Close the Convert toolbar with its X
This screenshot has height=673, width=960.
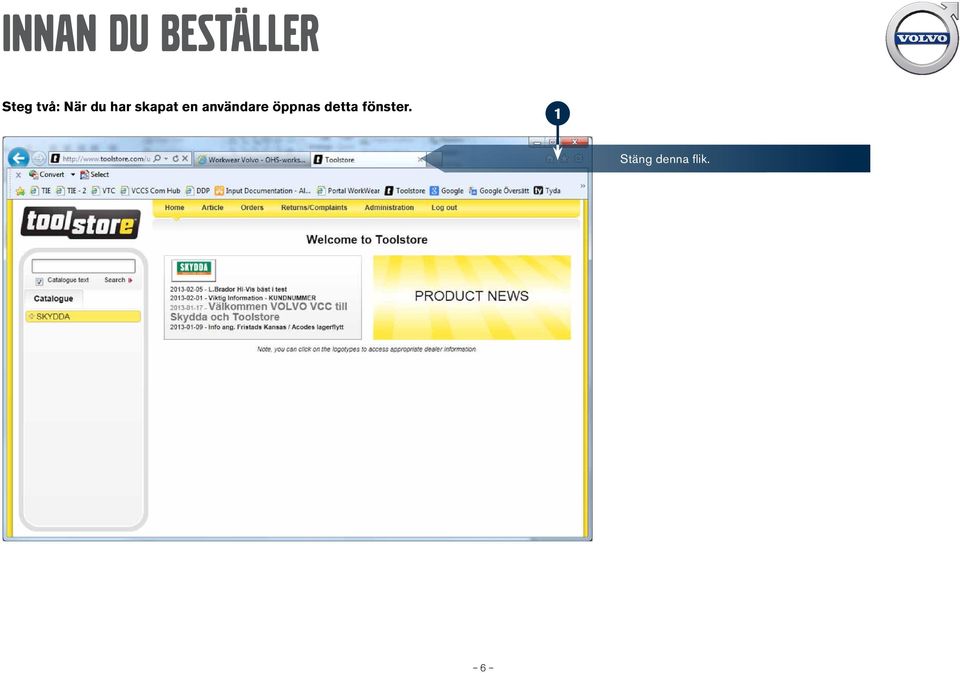tap(18, 175)
